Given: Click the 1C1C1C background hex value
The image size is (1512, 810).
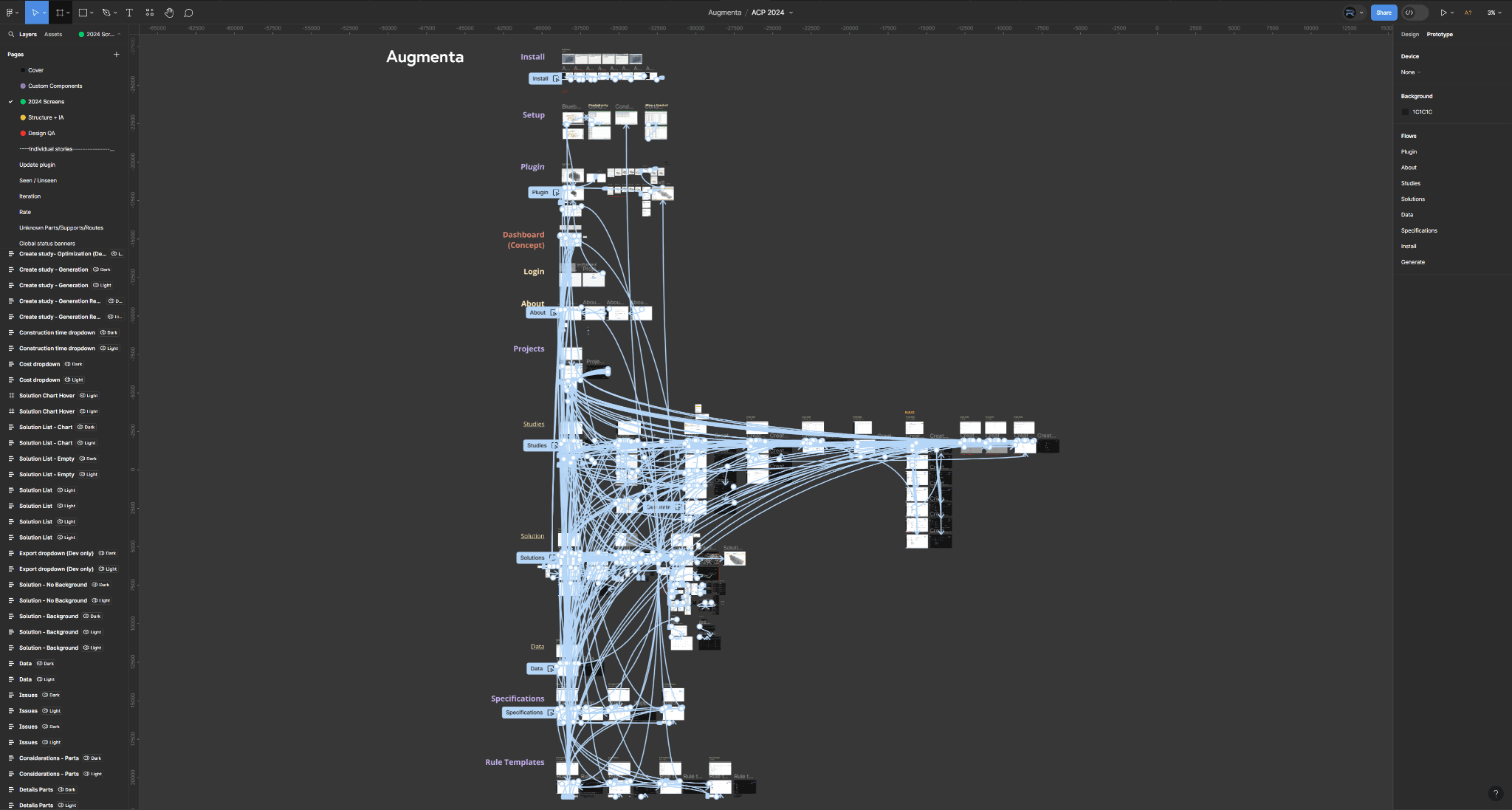Looking at the screenshot, I should point(1423,112).
